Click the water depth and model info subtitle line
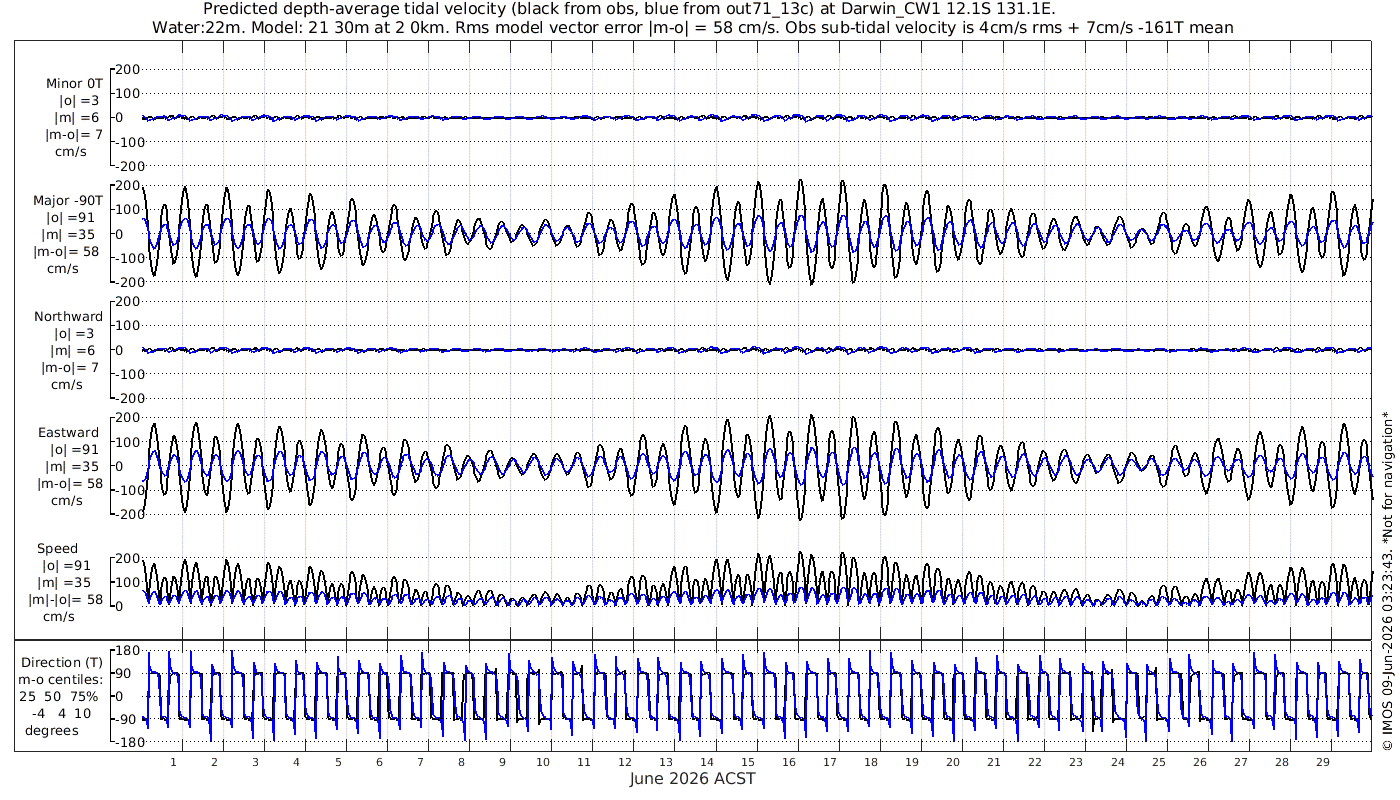1400x800 pixels. click(x=692, y=27)
